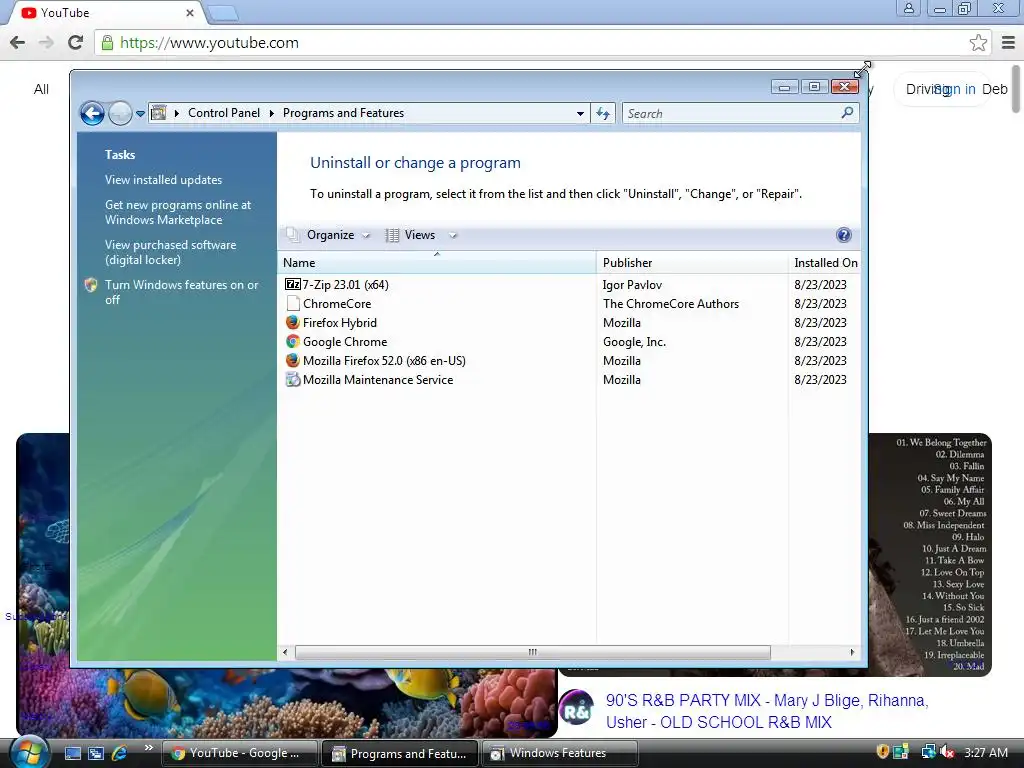
Task: Click the Control Panel icon in the address bar
Action: (x=158, y=113)
